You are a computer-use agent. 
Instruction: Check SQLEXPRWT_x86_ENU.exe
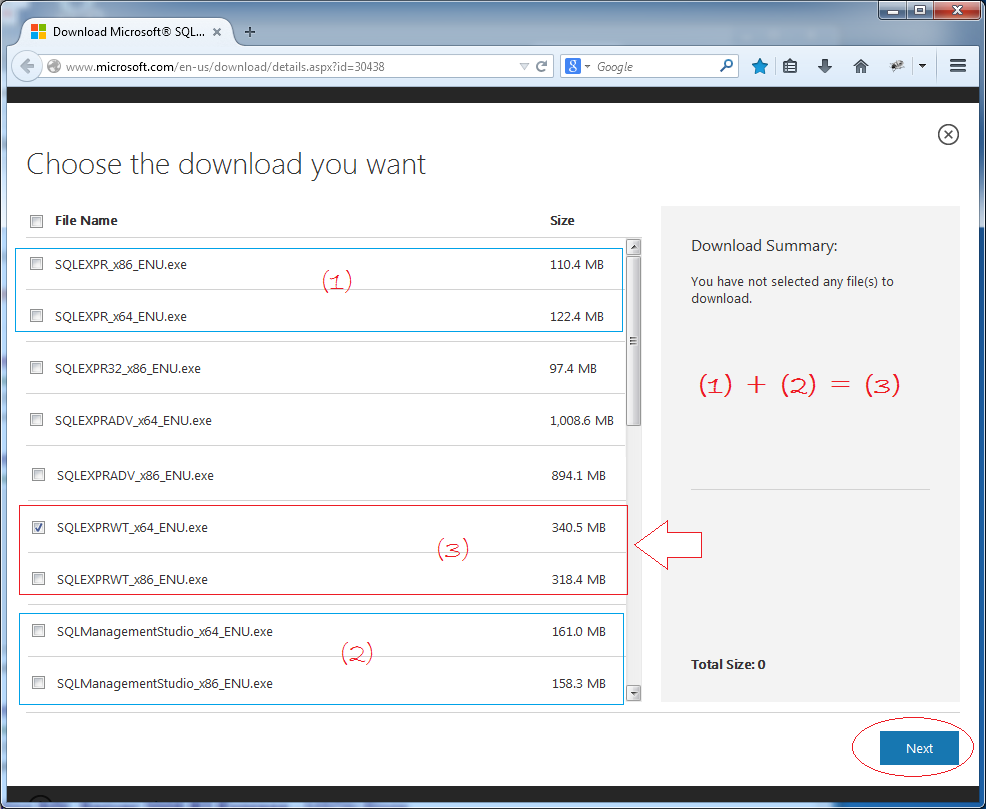click(38, 579)
